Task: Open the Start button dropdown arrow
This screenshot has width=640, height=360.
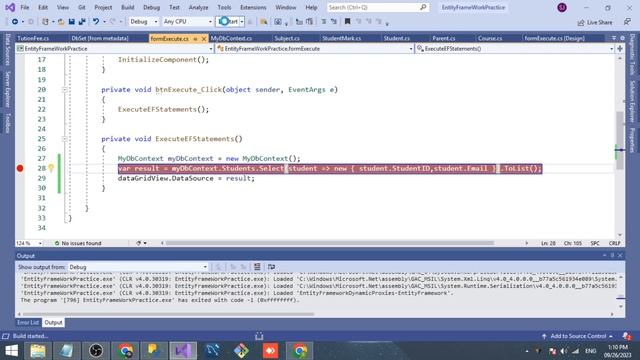Action: click(242, 22)
